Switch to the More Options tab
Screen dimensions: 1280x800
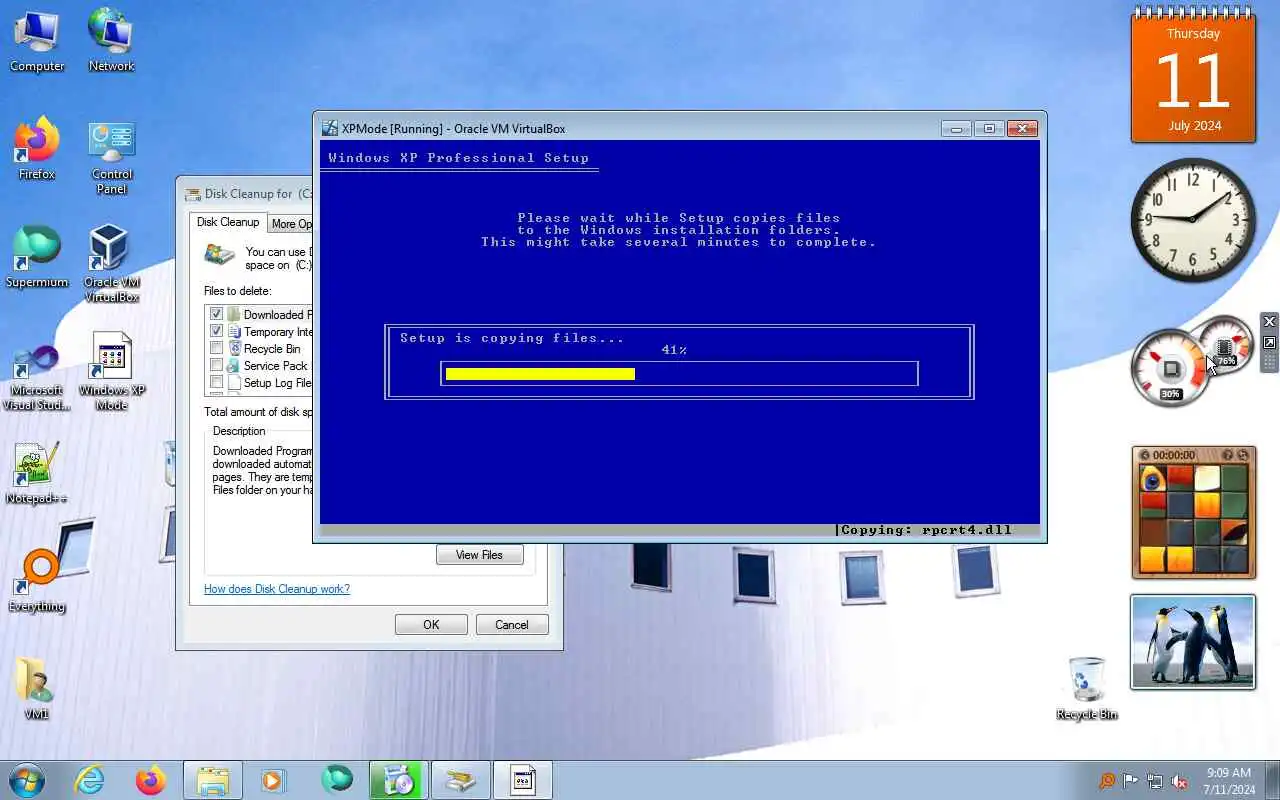[x=291, y=224]
